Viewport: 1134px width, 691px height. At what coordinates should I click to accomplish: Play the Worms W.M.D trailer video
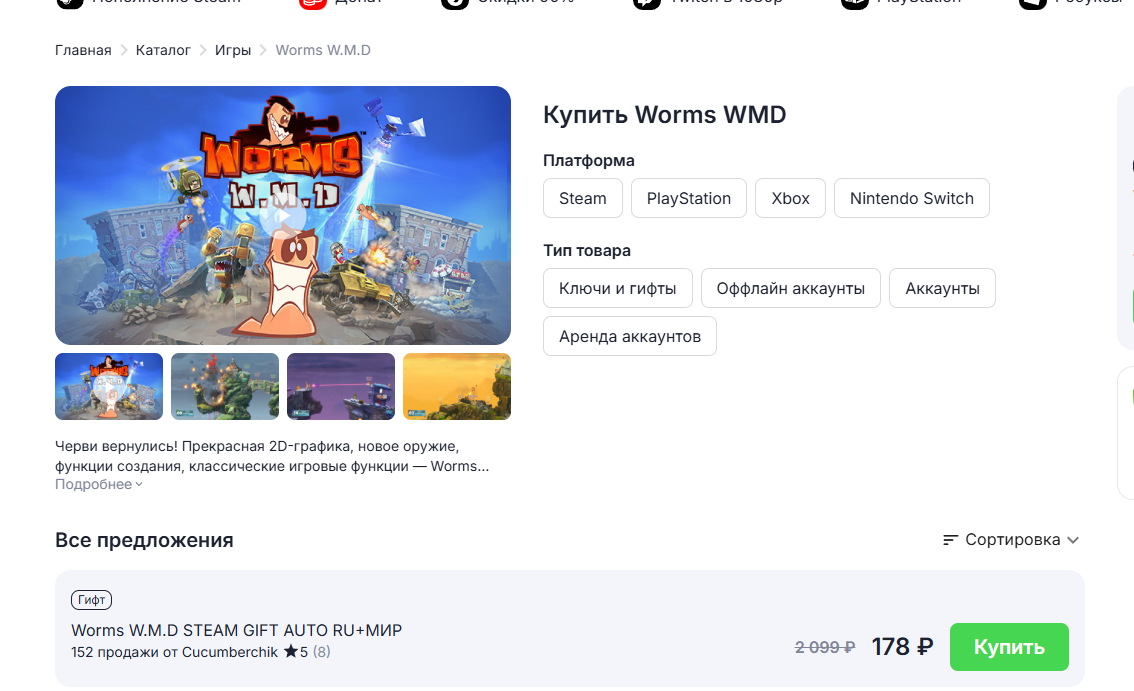pos(283,216)
